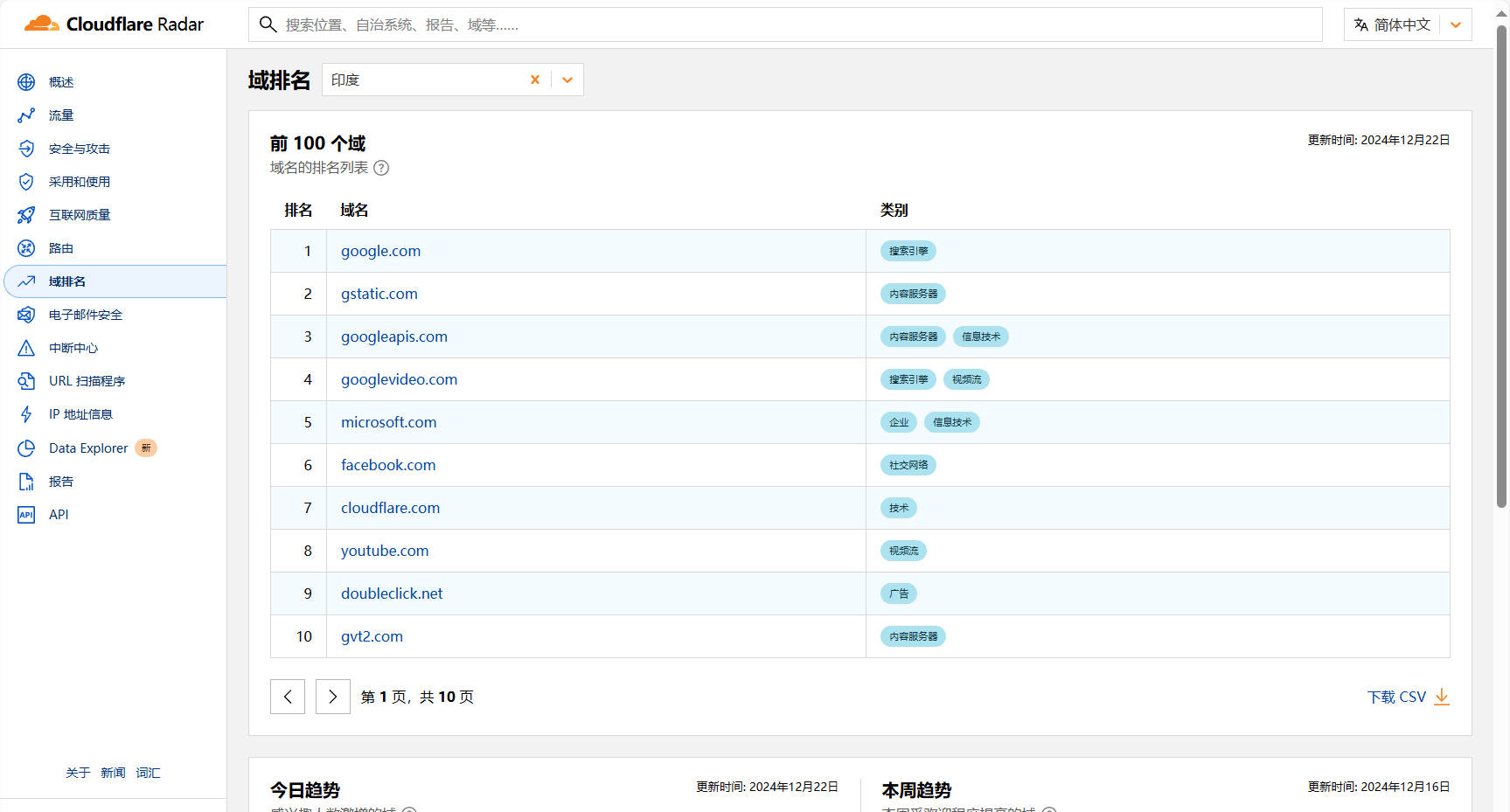Open the cloudflare.com domain link
The width and height of the screenshot is (1510, 812).
[390, 508]
